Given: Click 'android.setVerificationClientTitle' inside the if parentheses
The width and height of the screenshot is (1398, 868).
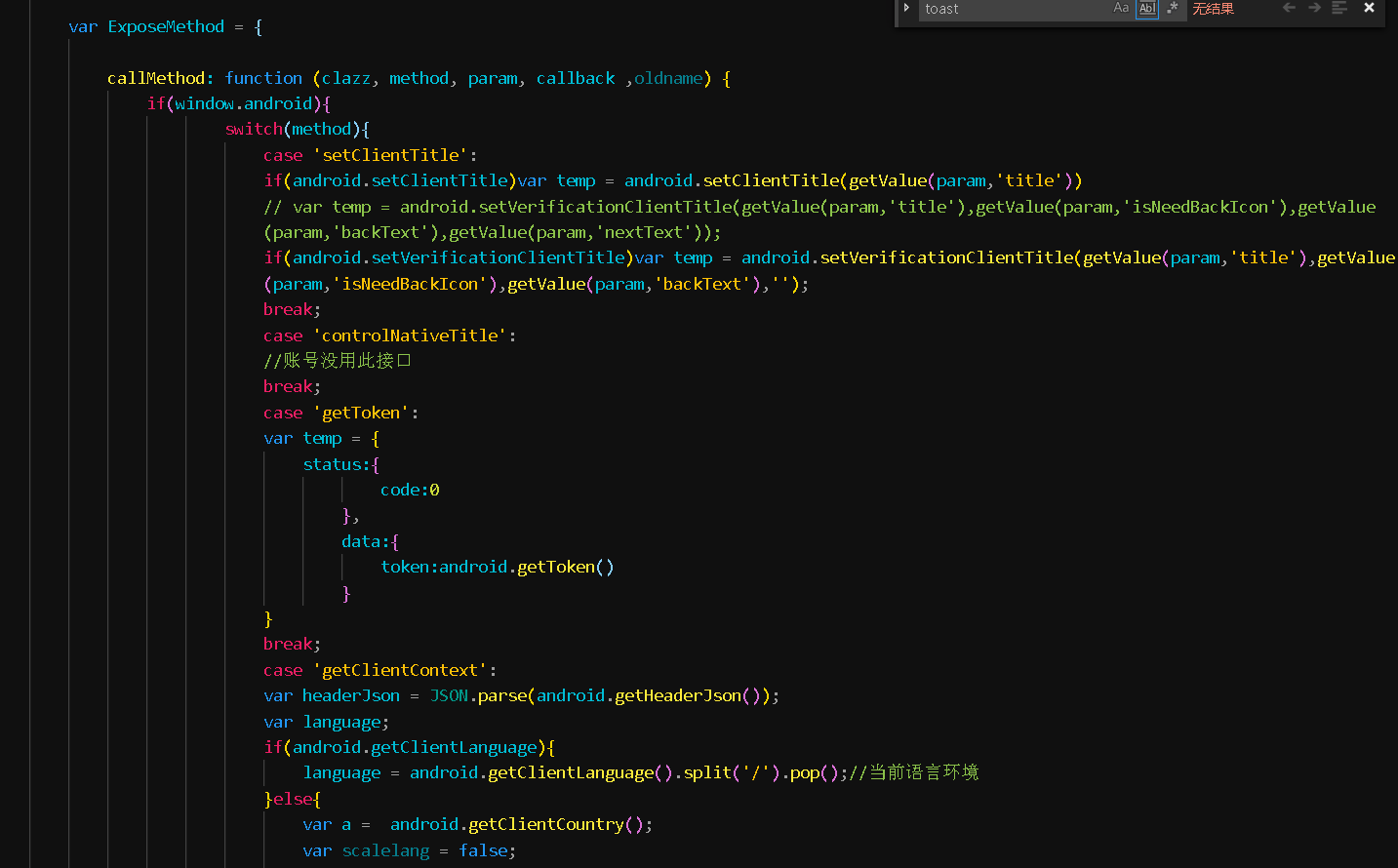Looking at the screenshot, I should (x=459, y=257).
